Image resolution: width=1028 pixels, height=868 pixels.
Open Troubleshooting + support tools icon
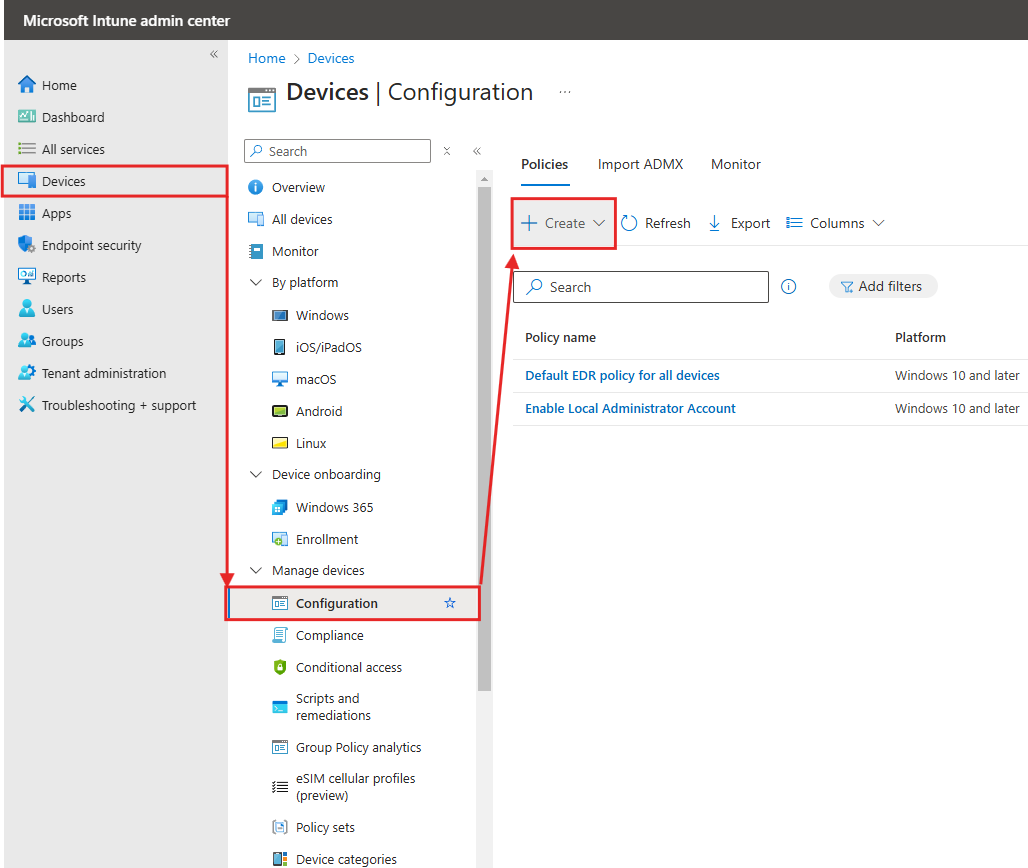[27, 404]
